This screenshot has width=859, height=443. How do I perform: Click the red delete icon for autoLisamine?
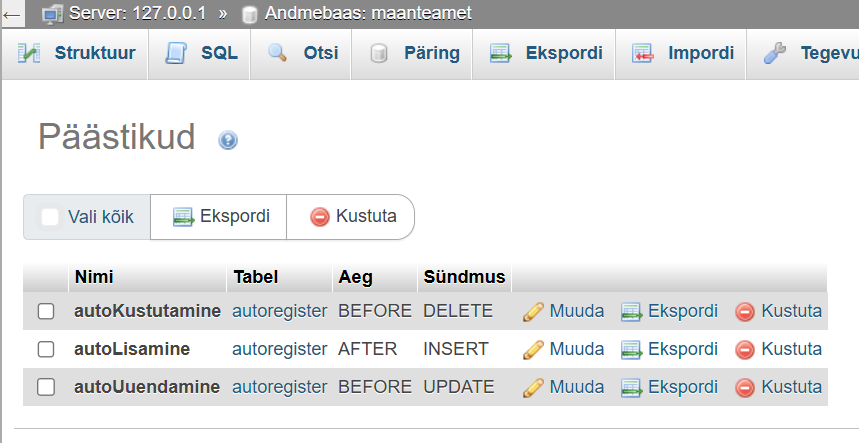click(744, 350)
